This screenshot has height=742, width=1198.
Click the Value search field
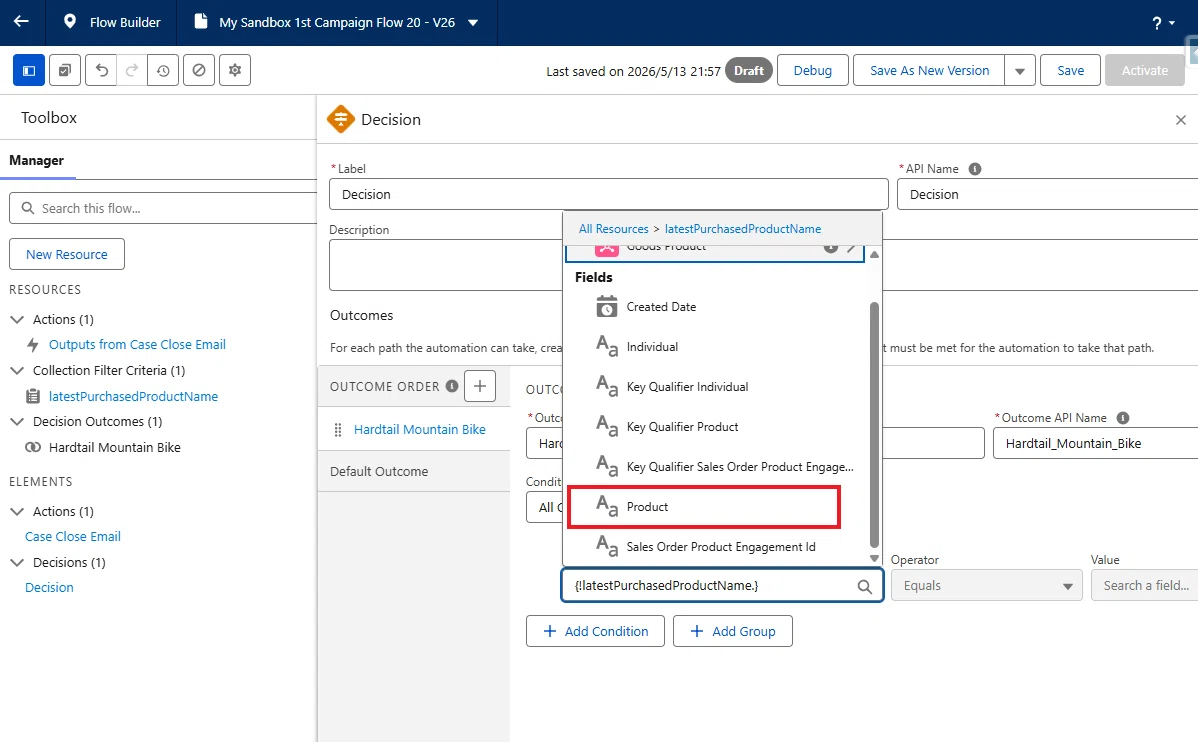pos(1144,585)
